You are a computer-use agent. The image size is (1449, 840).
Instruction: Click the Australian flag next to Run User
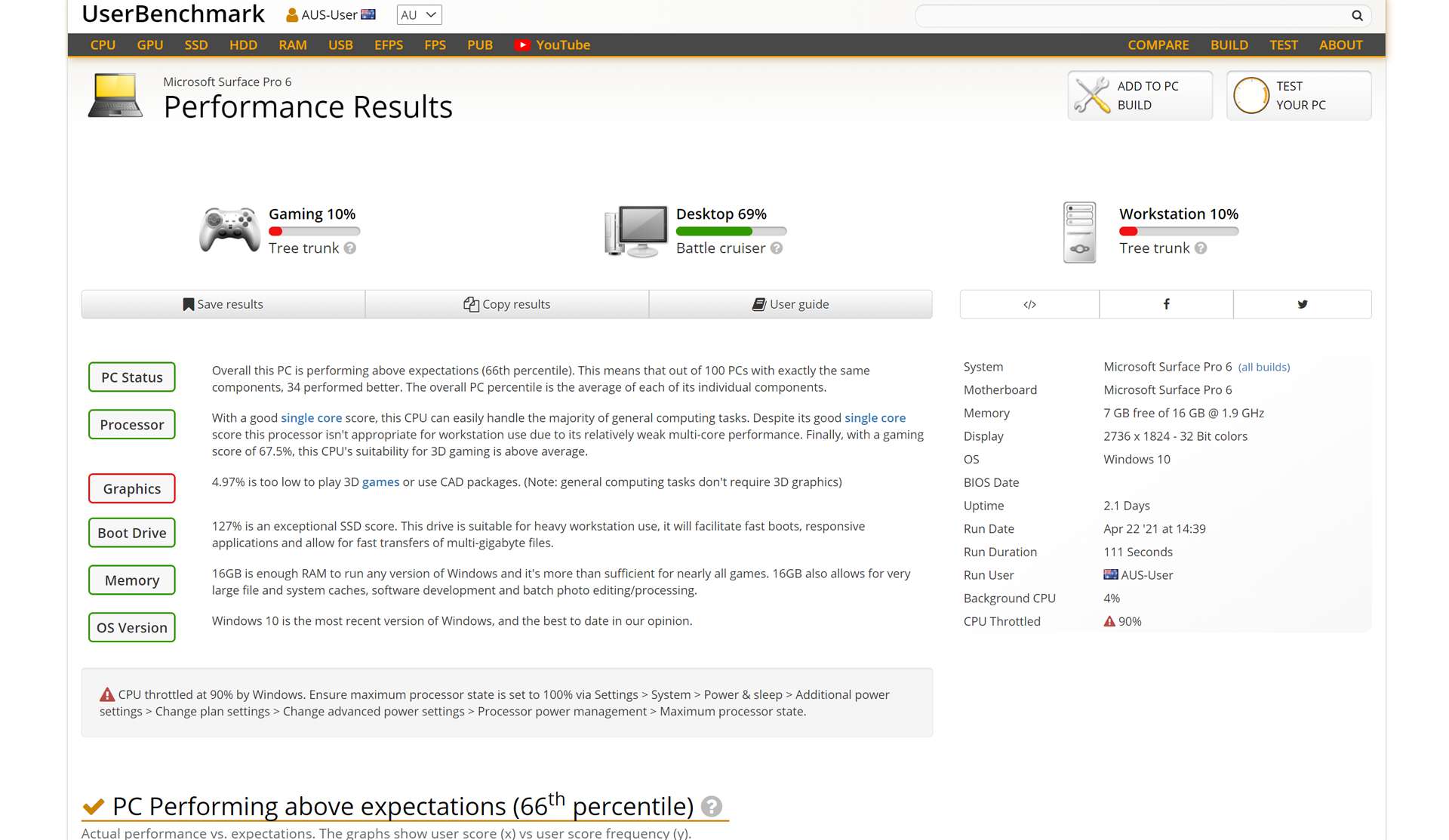pyautogui.click(x=1111, y=574)
